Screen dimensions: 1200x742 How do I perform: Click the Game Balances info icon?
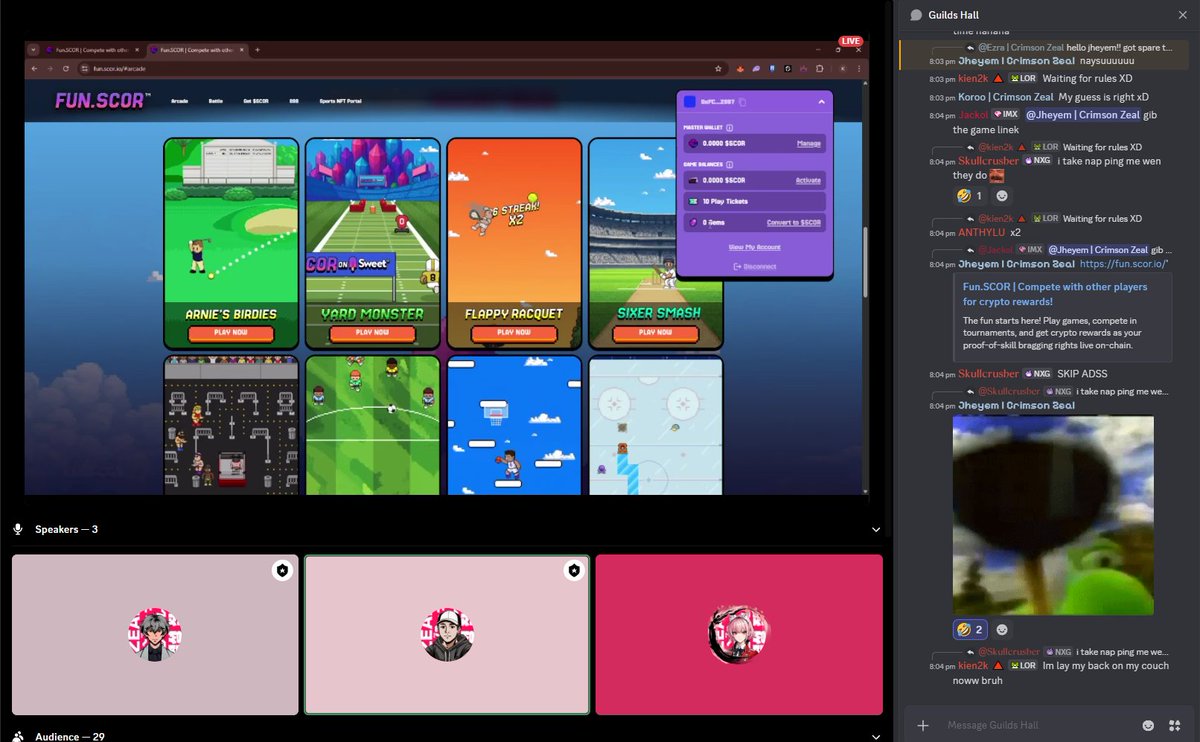(732, 164)
